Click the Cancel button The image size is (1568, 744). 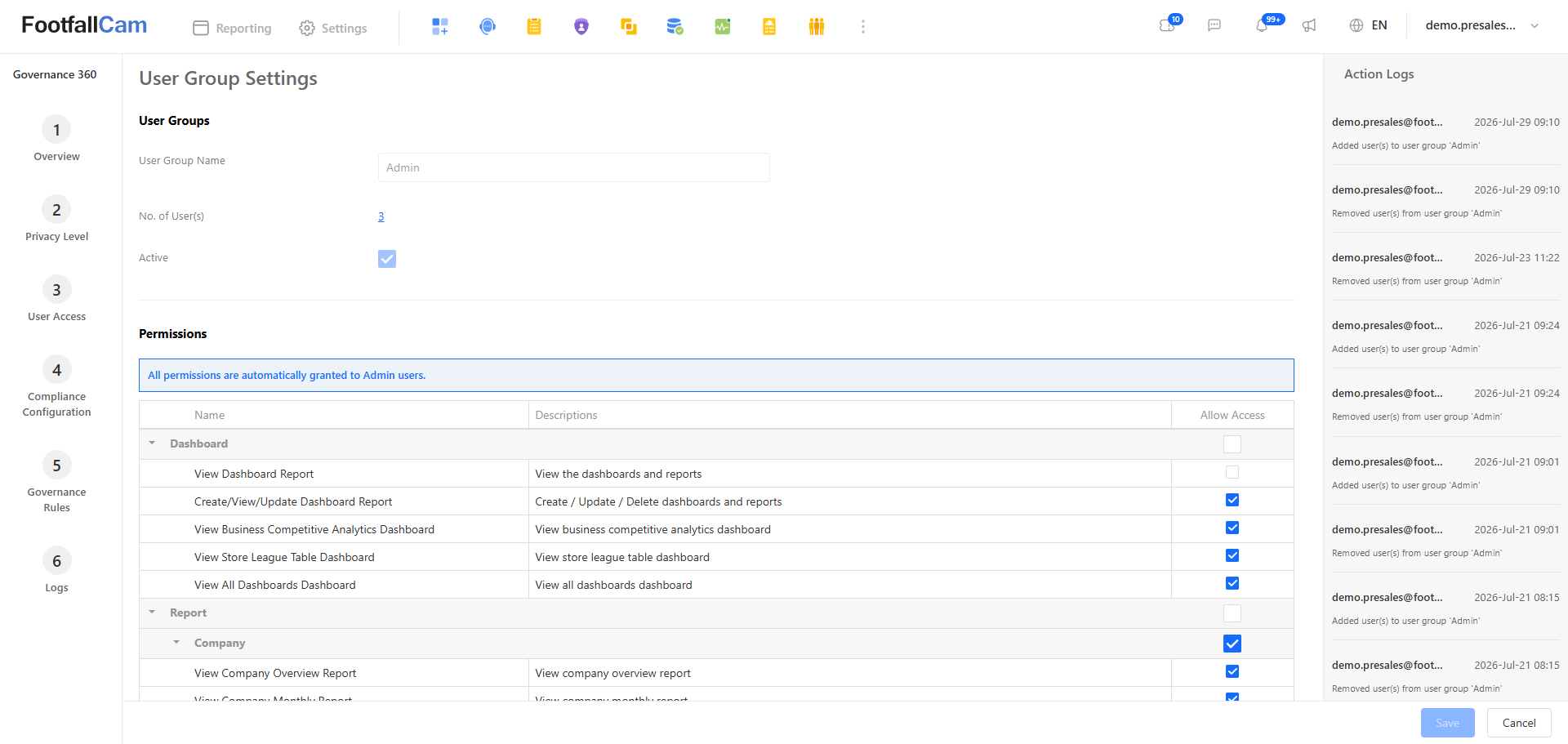[x=1519, y=723]
